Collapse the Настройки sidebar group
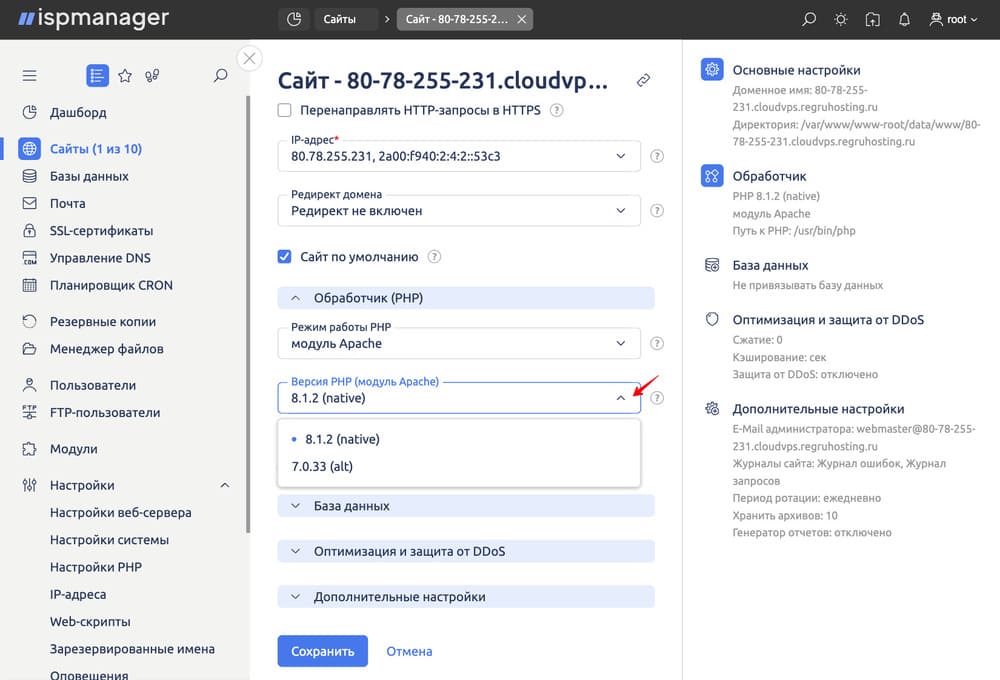The width and height of the screenshot is (1000, 680). 224,485
